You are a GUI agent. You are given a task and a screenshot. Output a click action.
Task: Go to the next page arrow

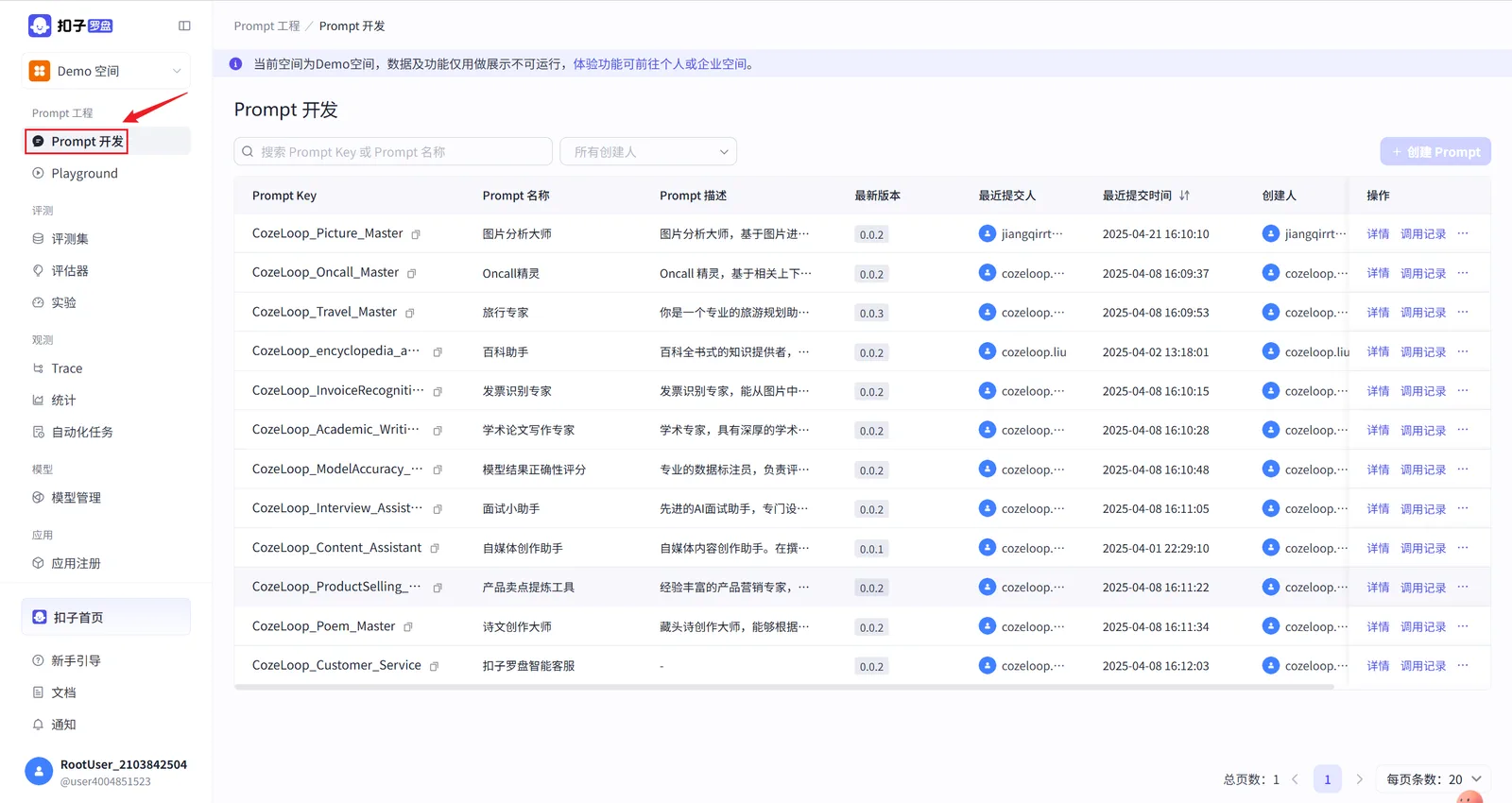[x=1359, y=779]
